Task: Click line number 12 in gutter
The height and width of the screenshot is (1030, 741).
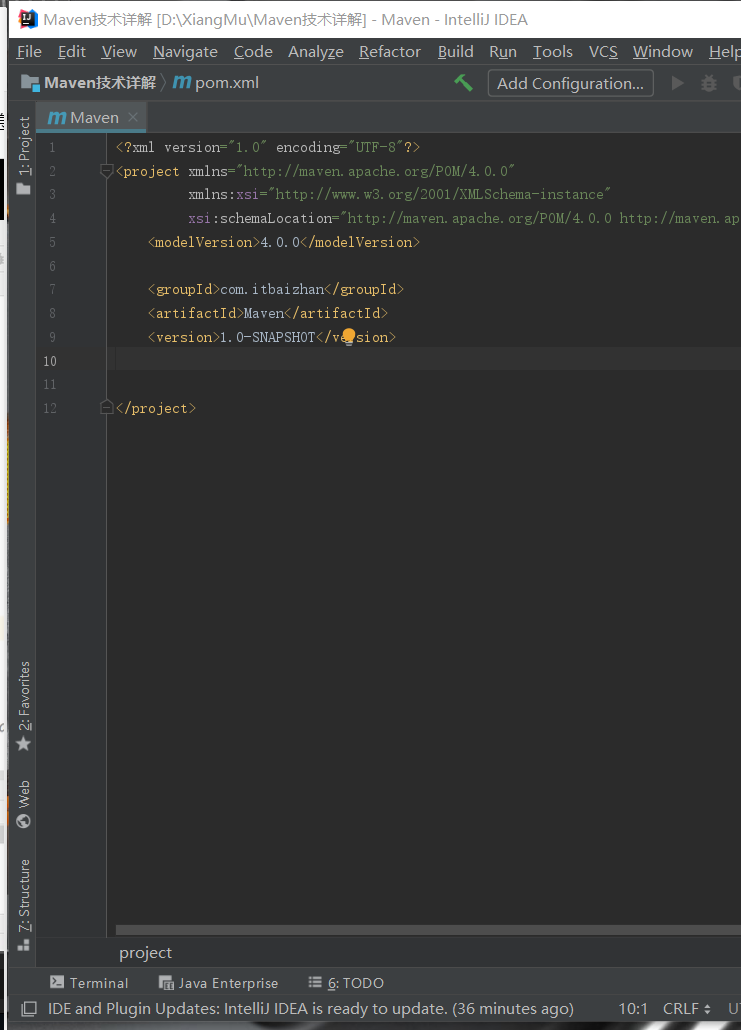Action: (50, 408)
